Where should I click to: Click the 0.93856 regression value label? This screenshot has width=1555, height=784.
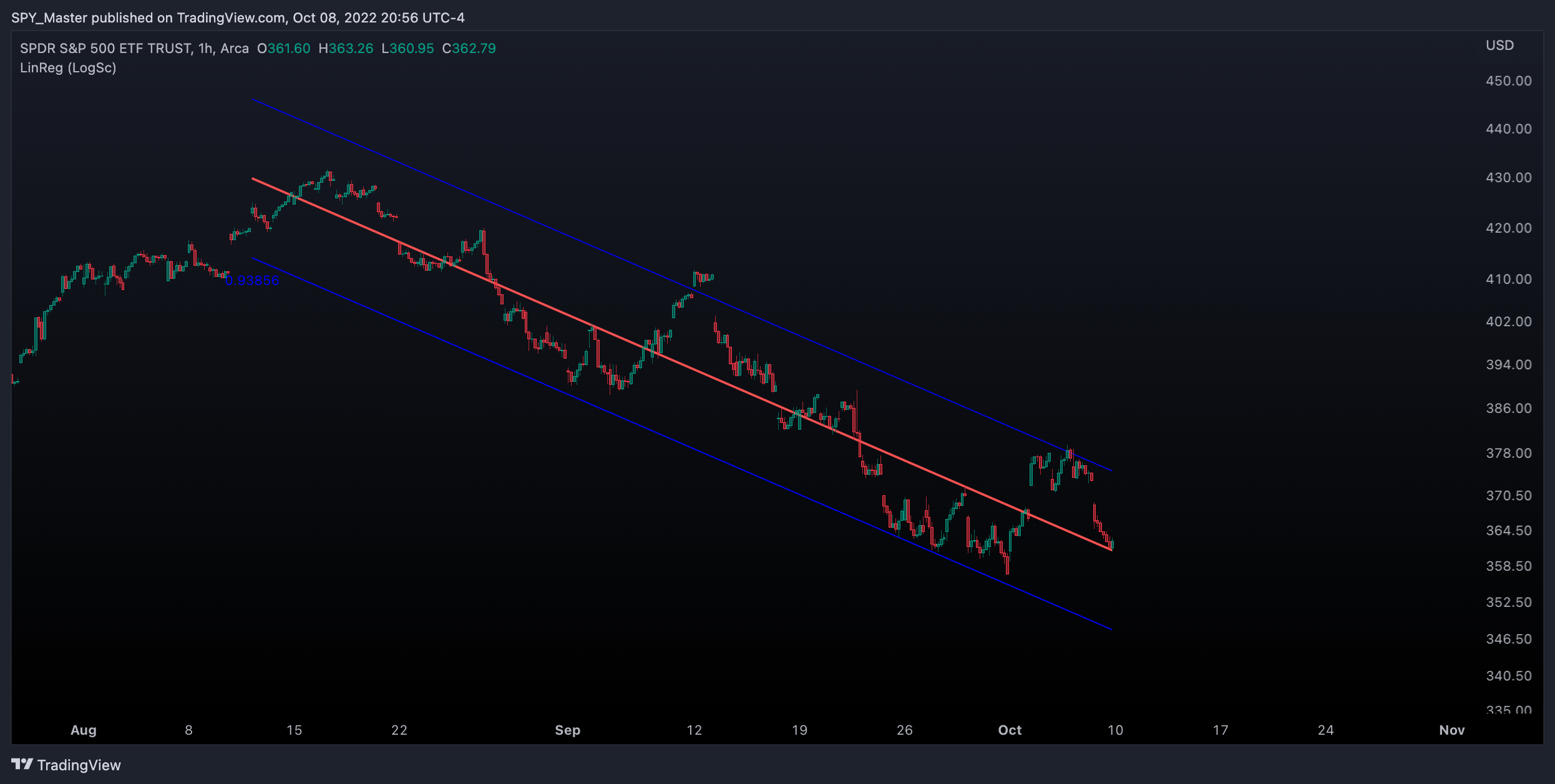(252, 281)
